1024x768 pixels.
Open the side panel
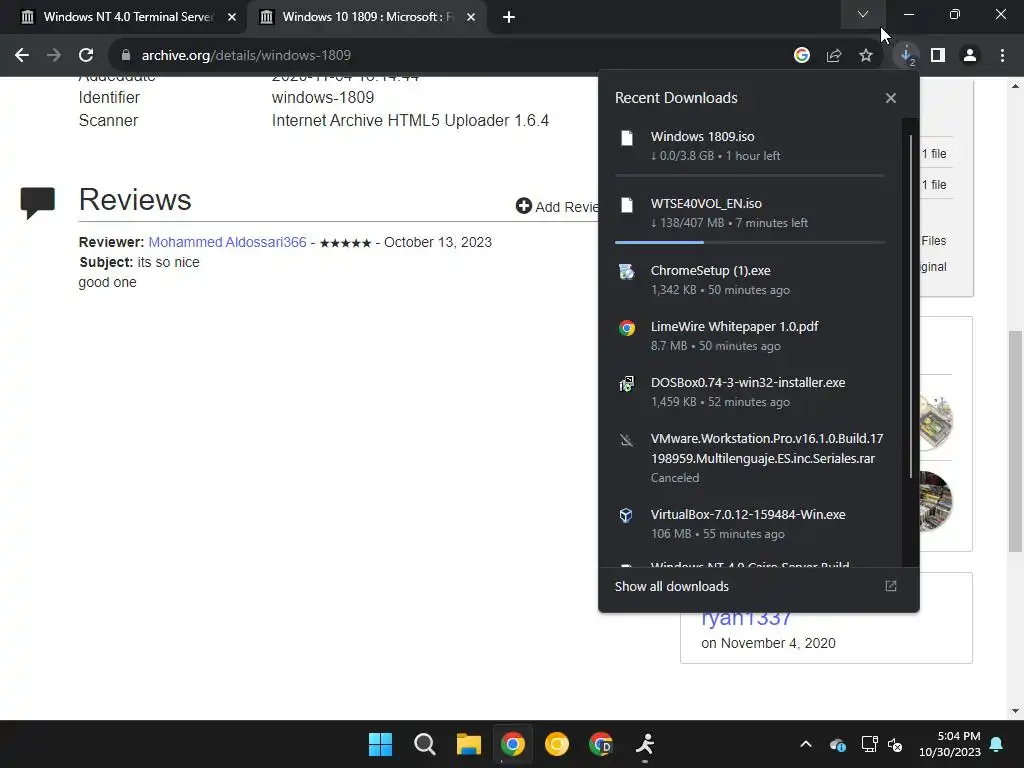(938, 56)
